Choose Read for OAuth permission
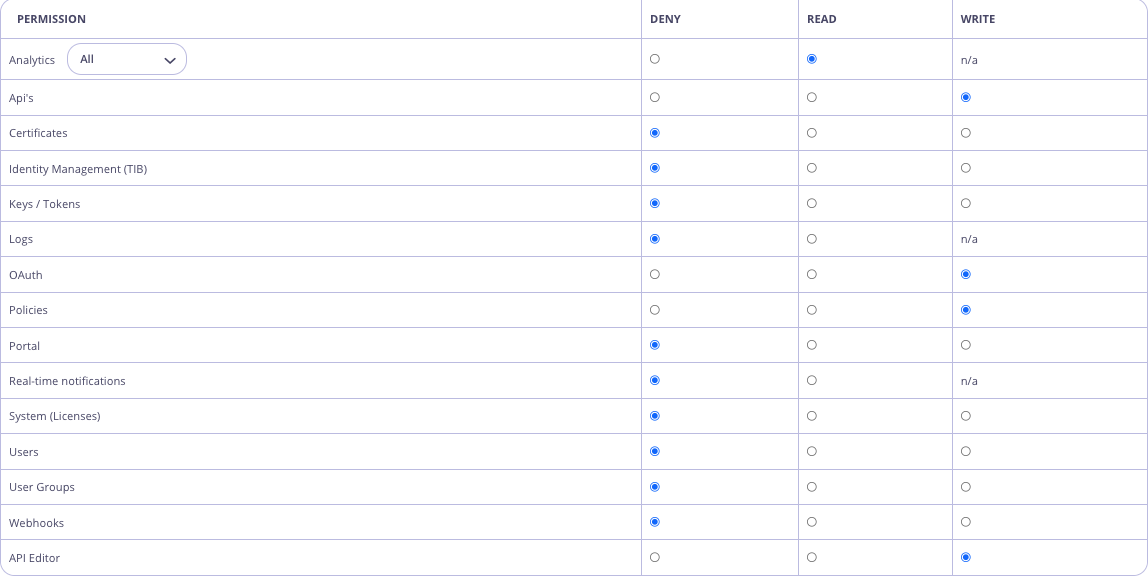Image resolution: width=1148 pixels, height=577 pixels. pos(811,274)
